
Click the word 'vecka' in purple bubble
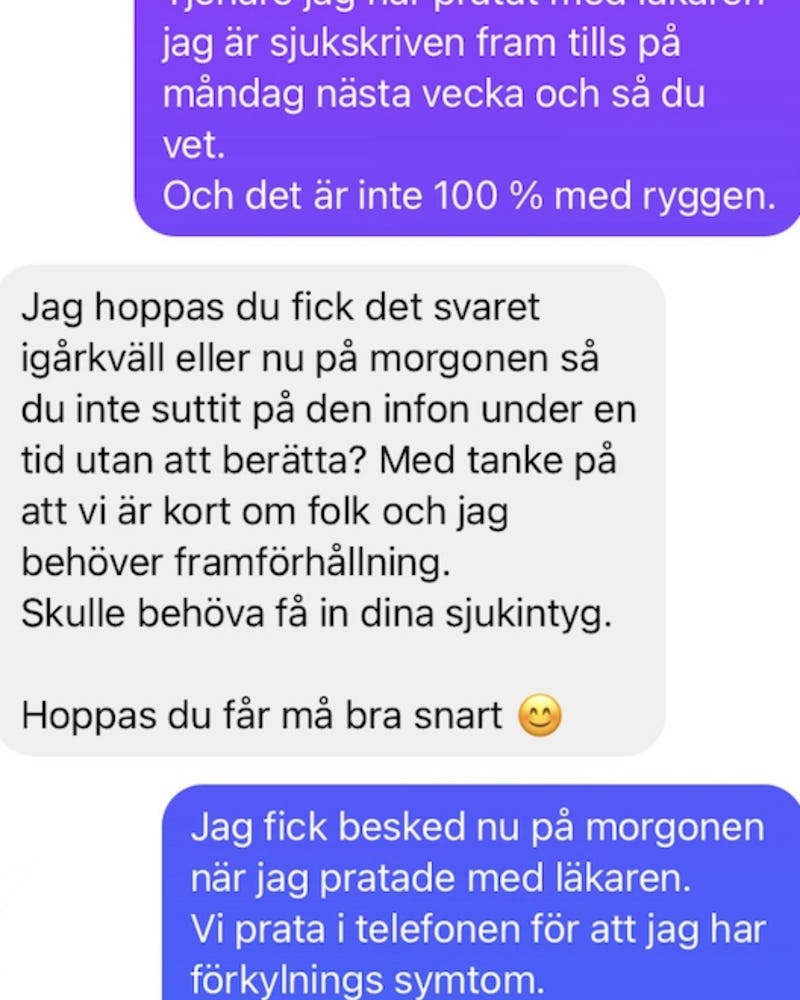(x=470, y=94)
